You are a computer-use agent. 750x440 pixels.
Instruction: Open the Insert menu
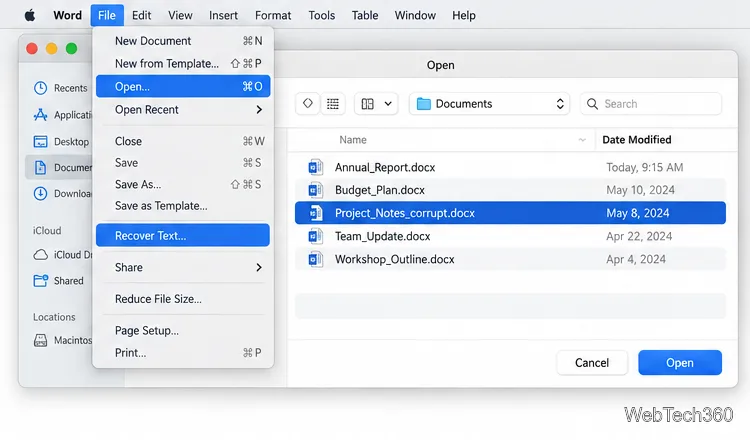click(223, 15)
